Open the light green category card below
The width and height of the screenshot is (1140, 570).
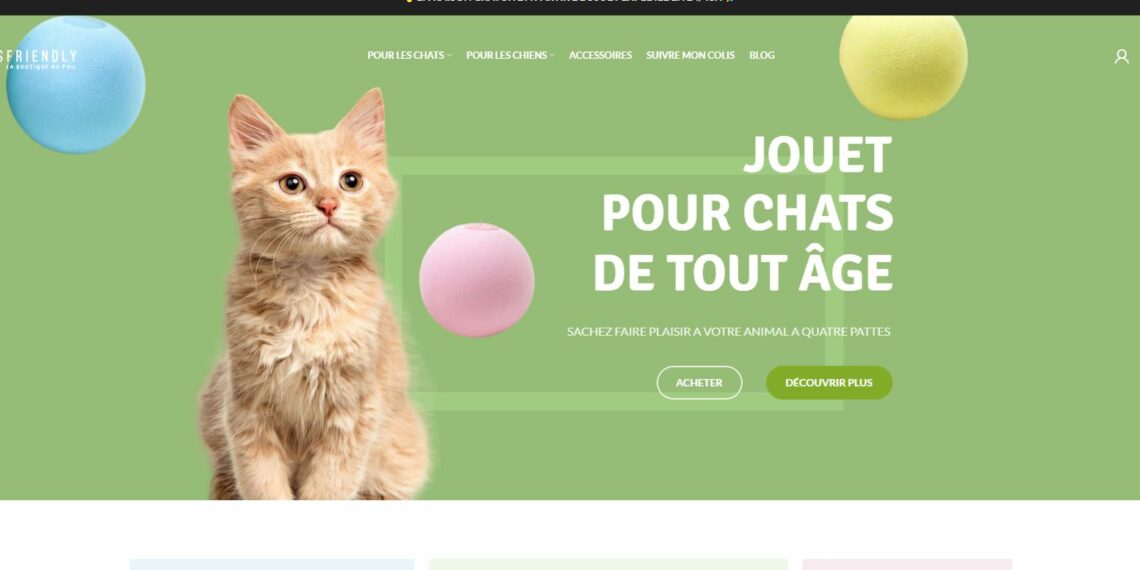click(x=608, y=564)
